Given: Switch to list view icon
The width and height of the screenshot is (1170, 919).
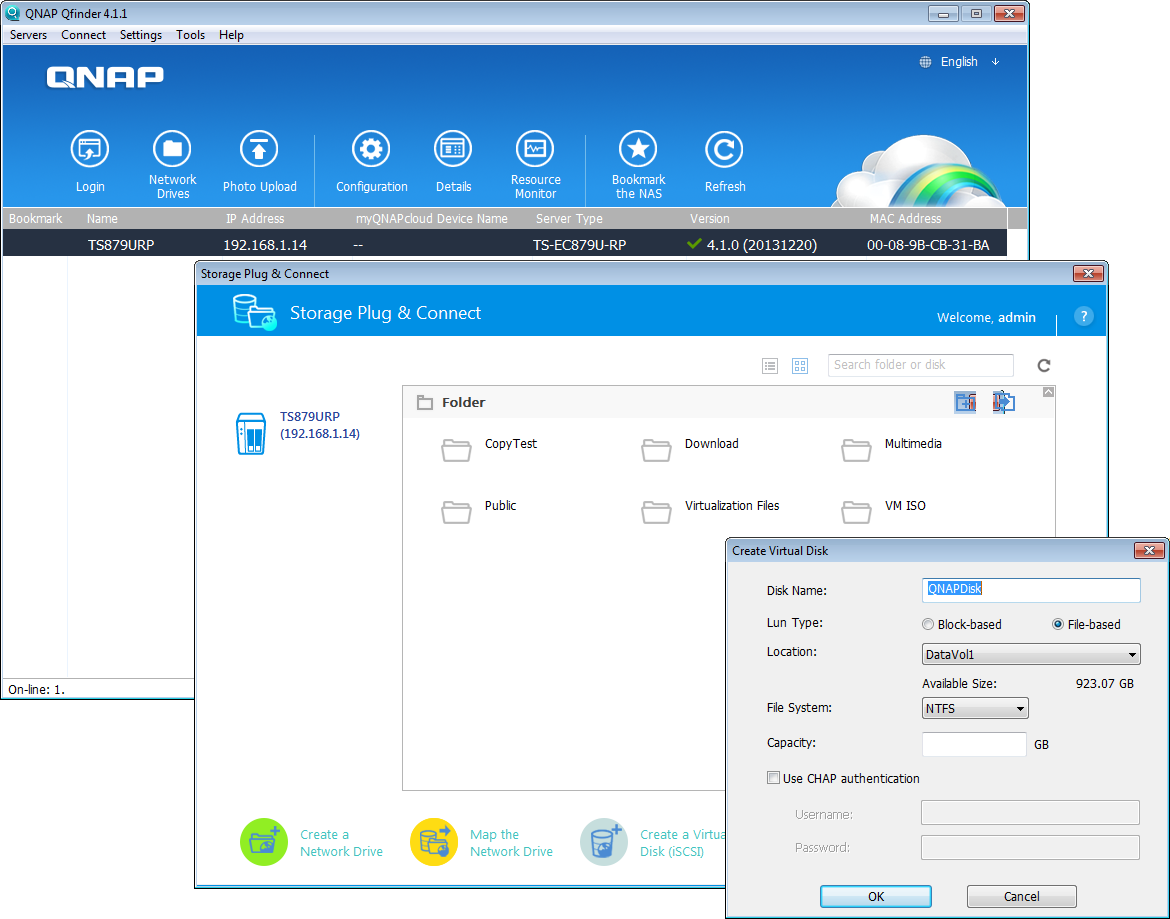Looking at the screenshot, I should pos(770,366).
